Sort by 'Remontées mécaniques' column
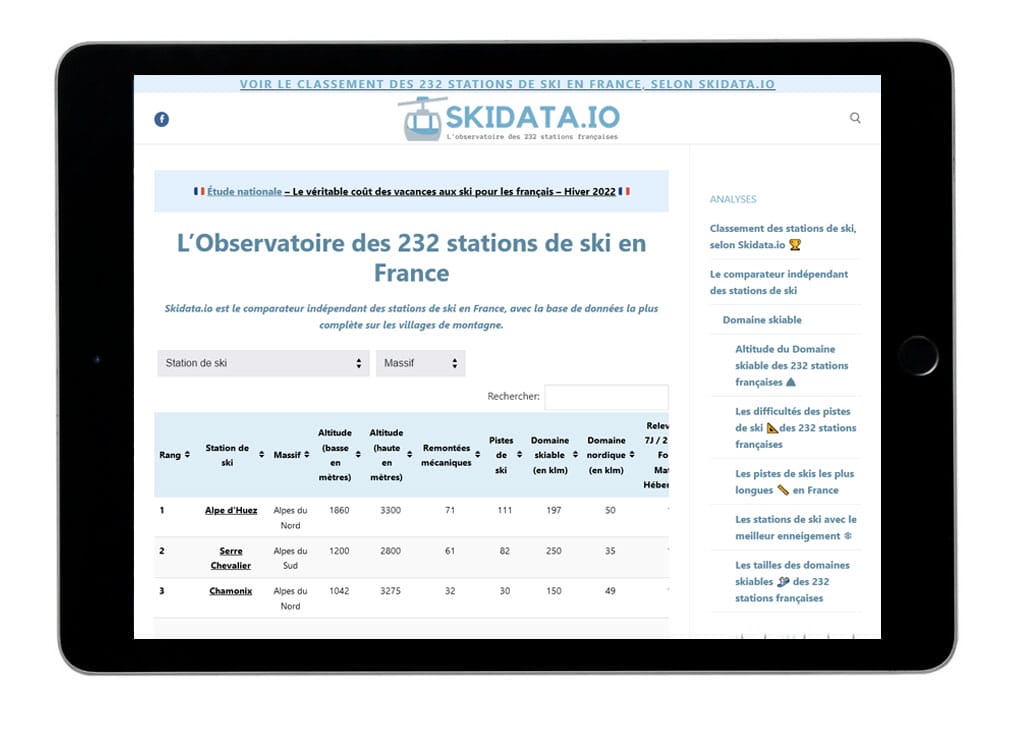 coord(450,454)
